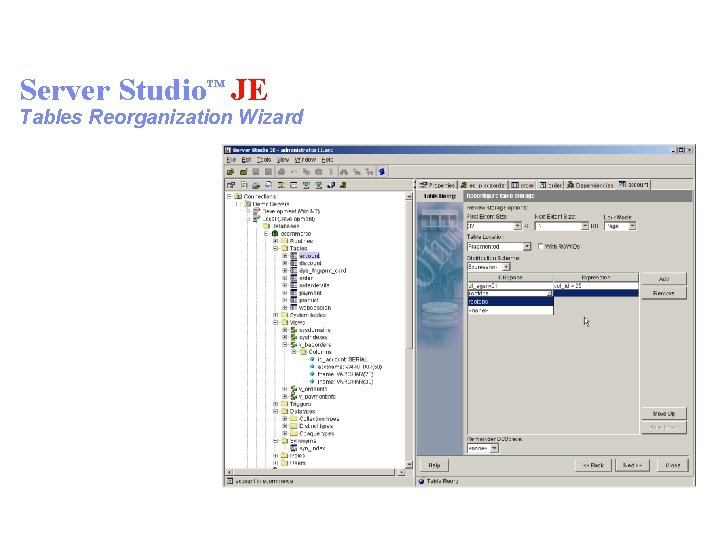Click the blue icon at the main toolbar's end
This screenshot has width=720, height=540.
click(x=382, y=172)
